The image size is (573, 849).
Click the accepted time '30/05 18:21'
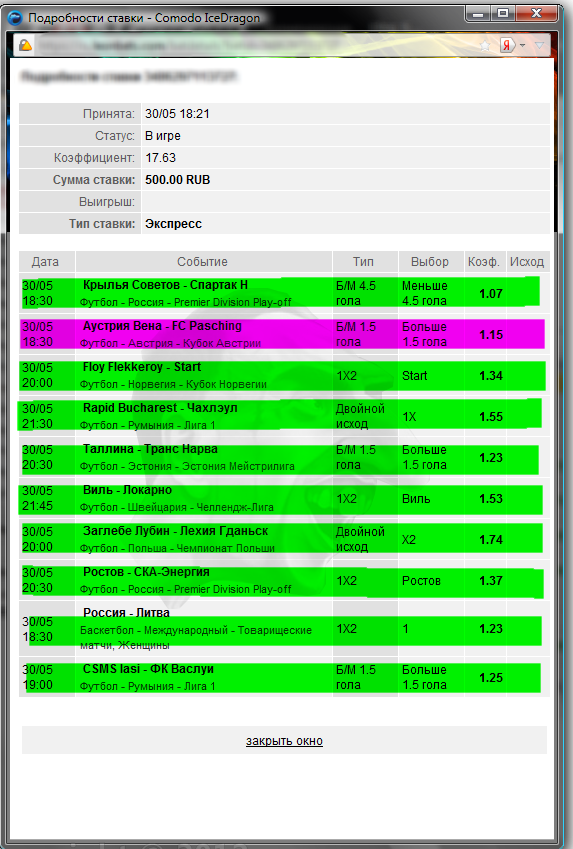click(x=177, y=114)
